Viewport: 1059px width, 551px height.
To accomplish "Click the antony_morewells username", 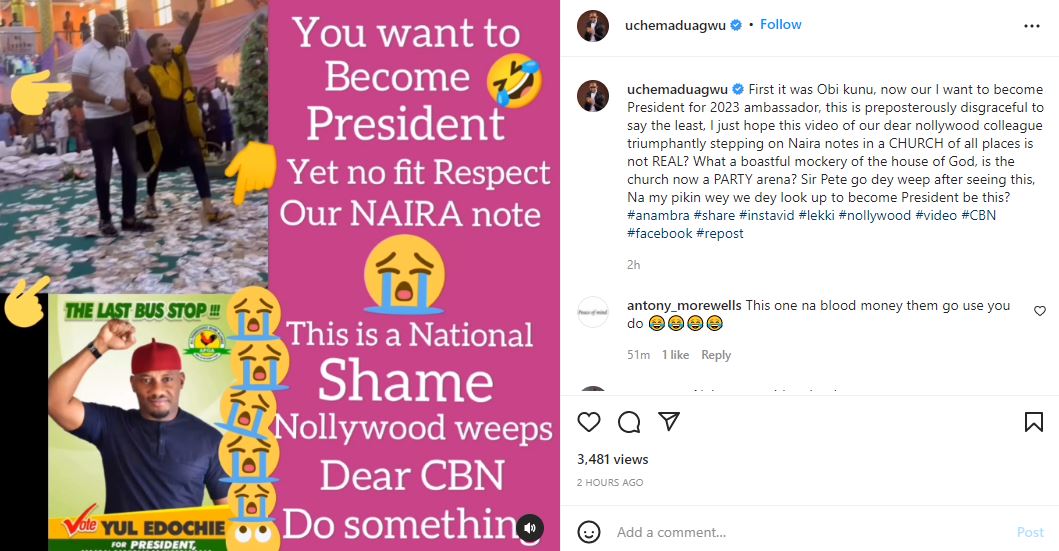I will click(684, 306).
